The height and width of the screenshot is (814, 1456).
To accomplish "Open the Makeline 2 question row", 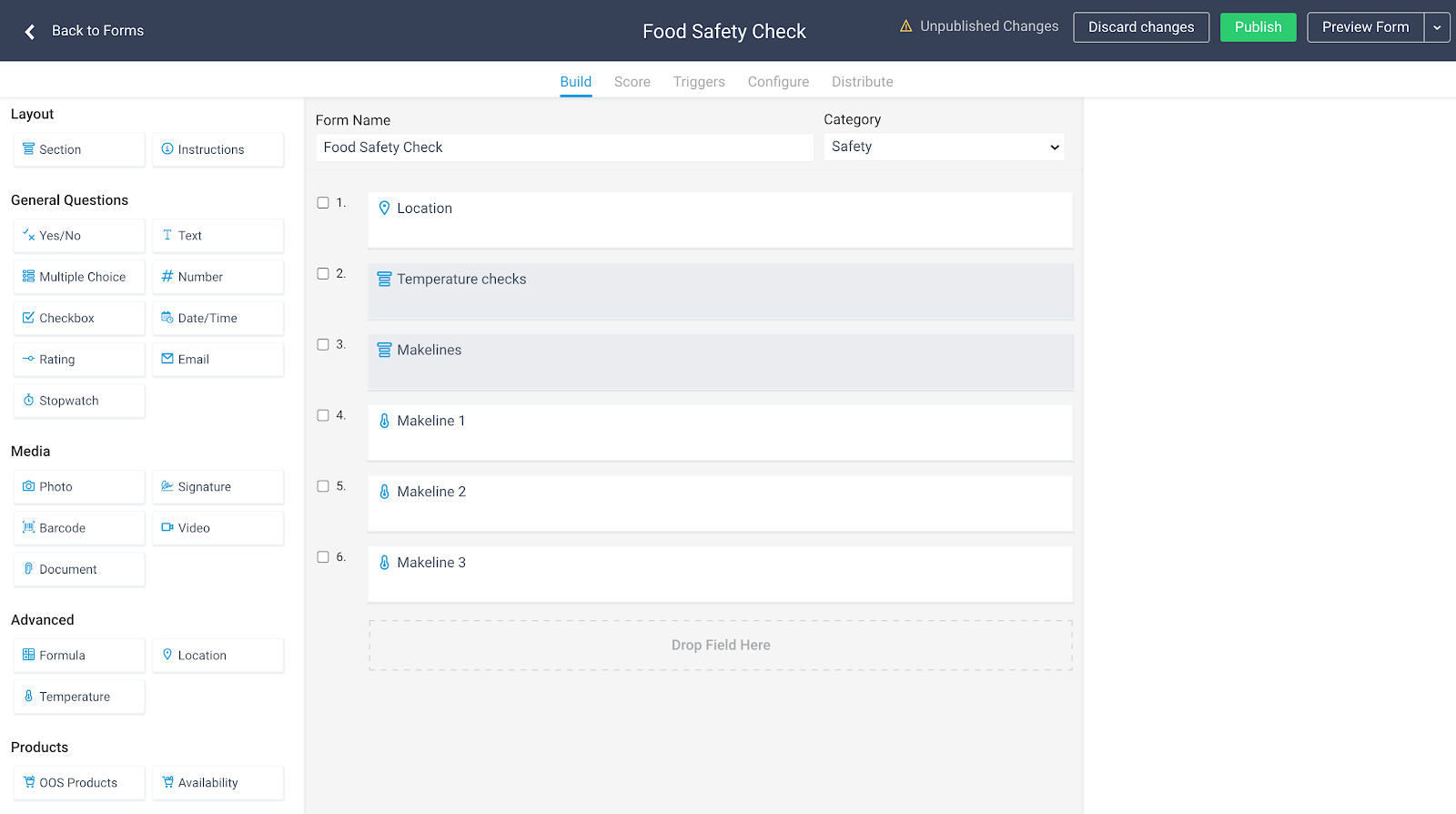I will [721, 504].
